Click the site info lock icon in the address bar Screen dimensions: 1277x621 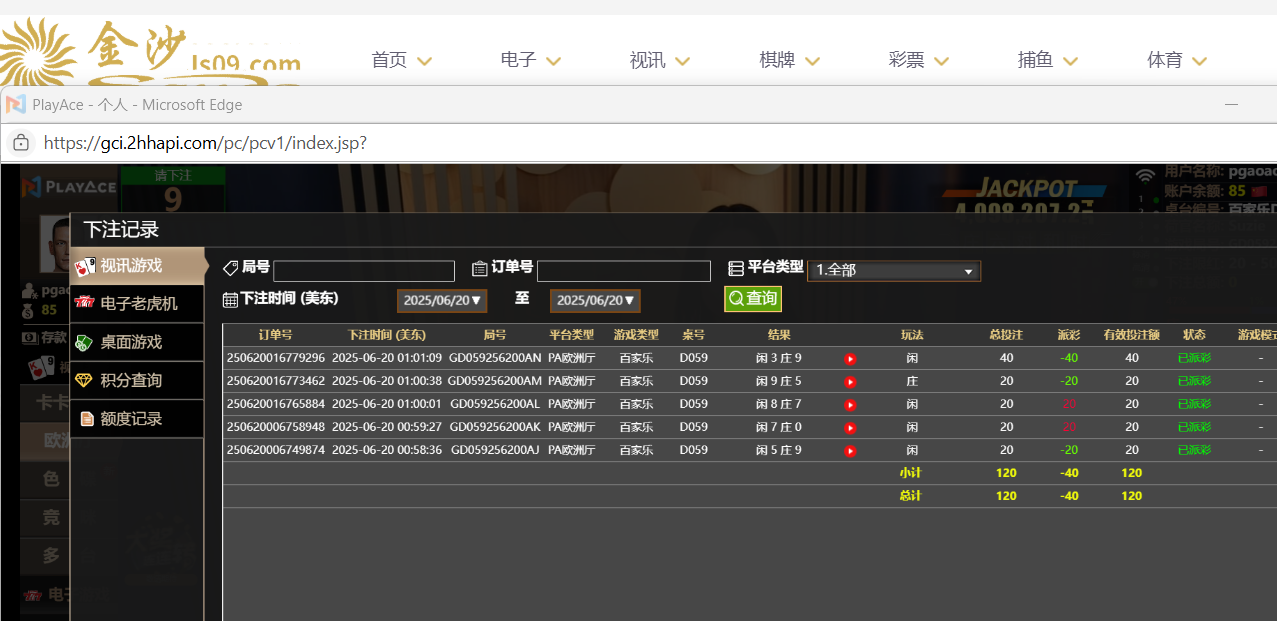tap(21, 143)
